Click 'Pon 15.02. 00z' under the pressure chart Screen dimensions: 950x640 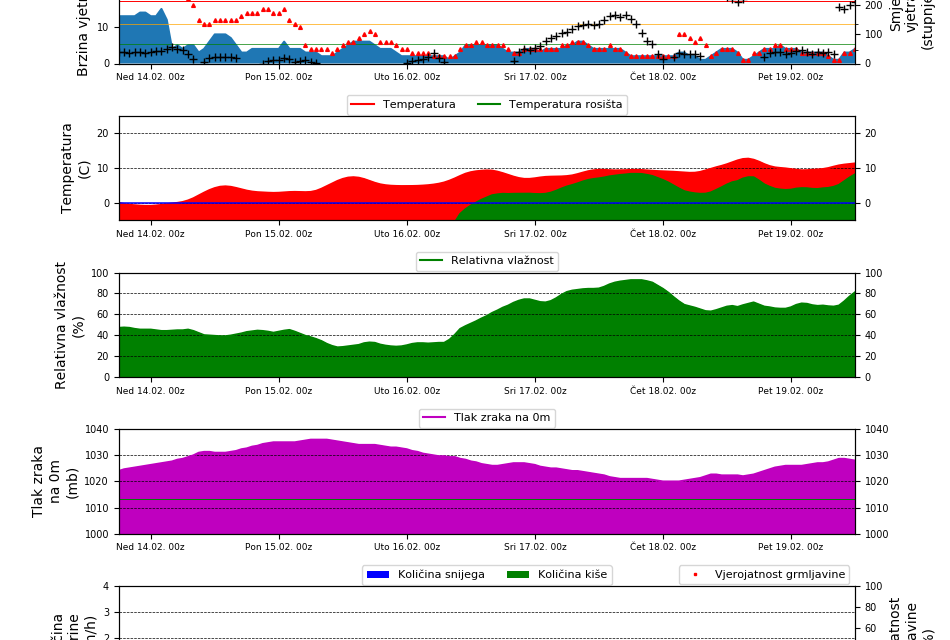tap(279, 547)
